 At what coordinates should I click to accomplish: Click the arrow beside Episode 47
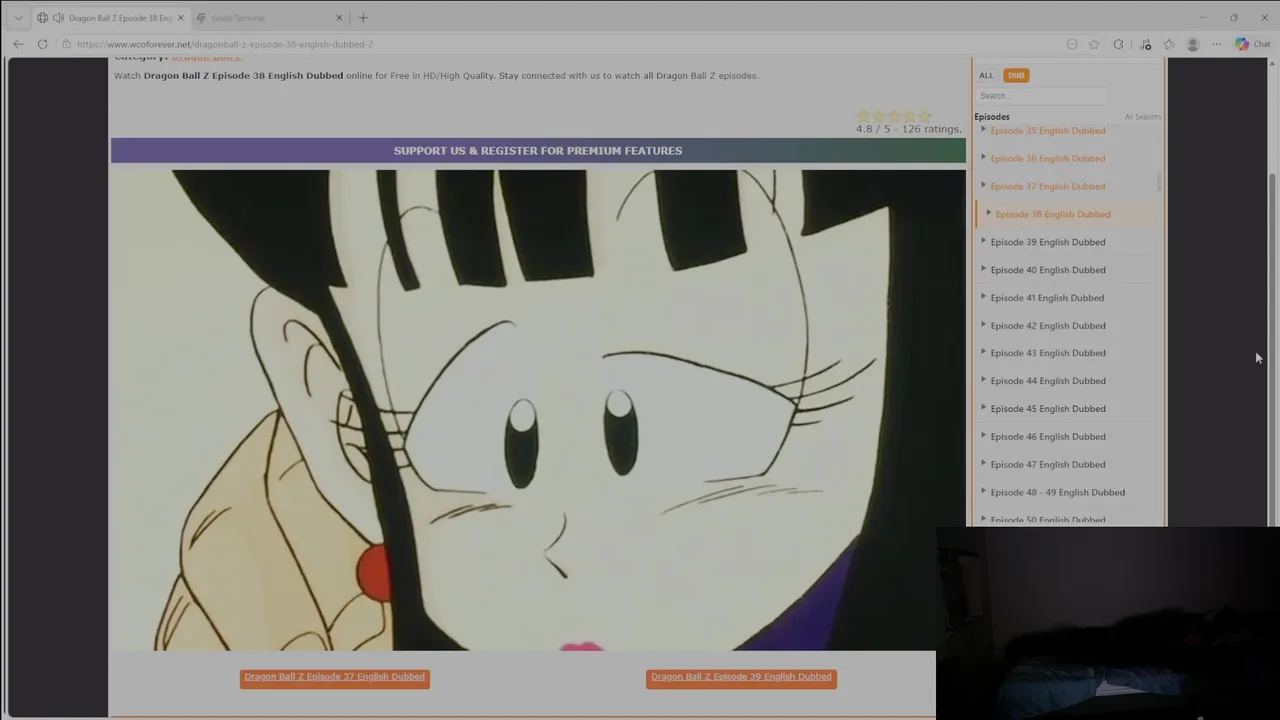tap(983, 464)
